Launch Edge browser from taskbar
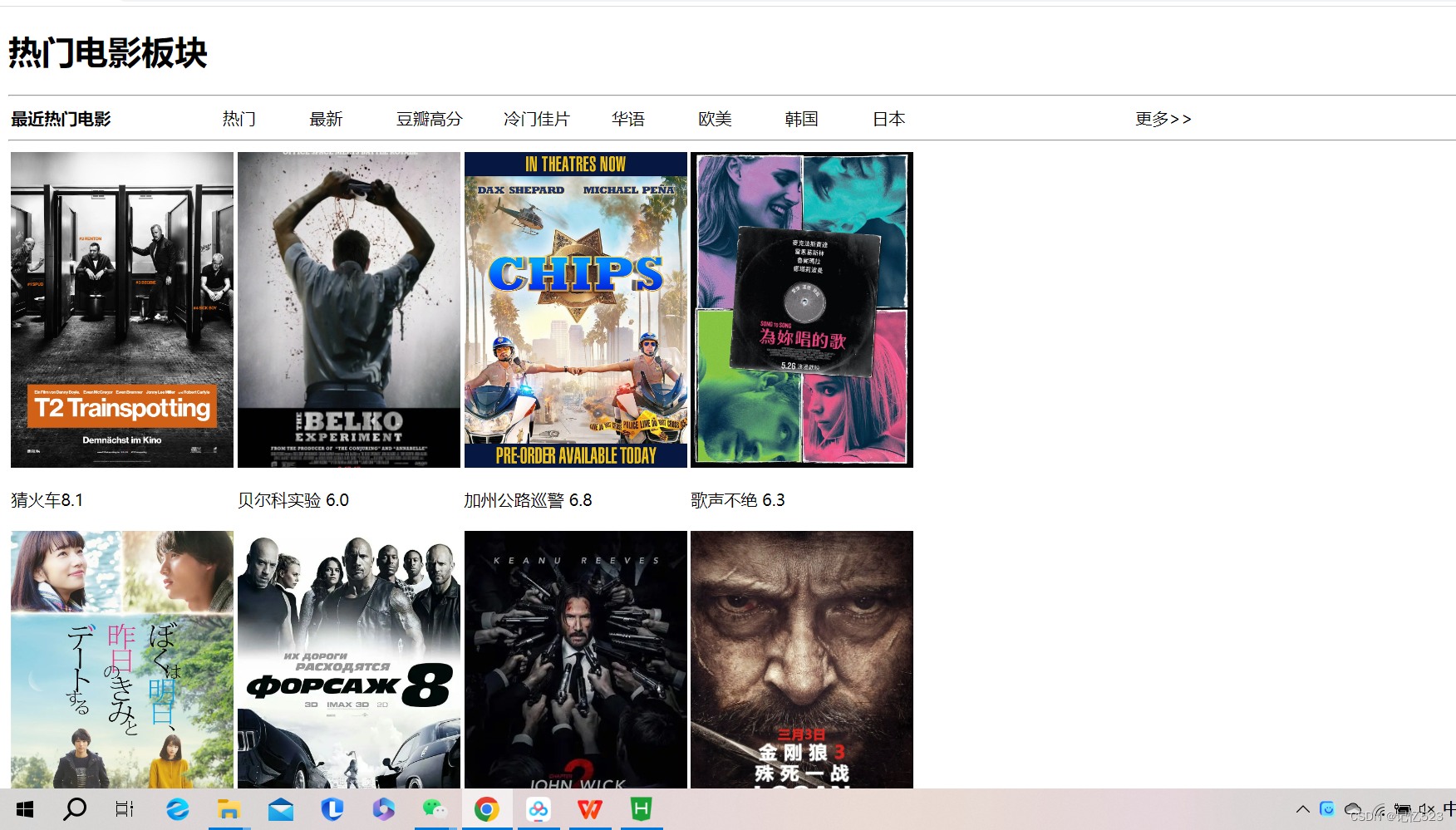Screen dimensions: 1456x830 pos(177,809)
